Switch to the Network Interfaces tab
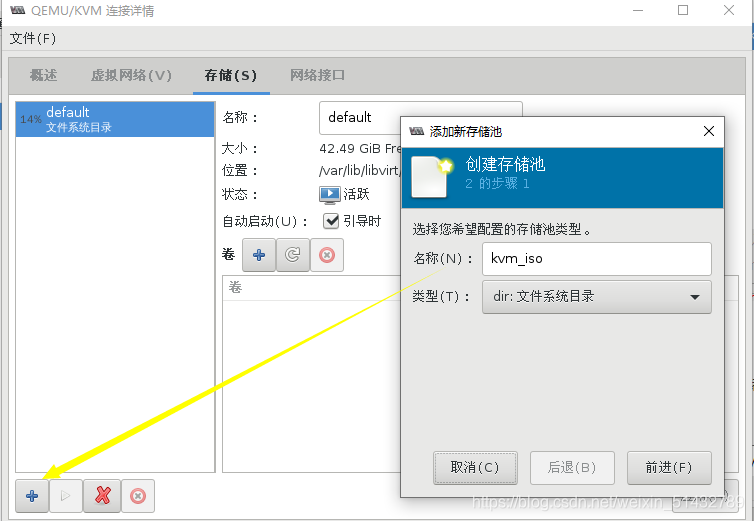The image size is (754, 521). pos(317,75)
